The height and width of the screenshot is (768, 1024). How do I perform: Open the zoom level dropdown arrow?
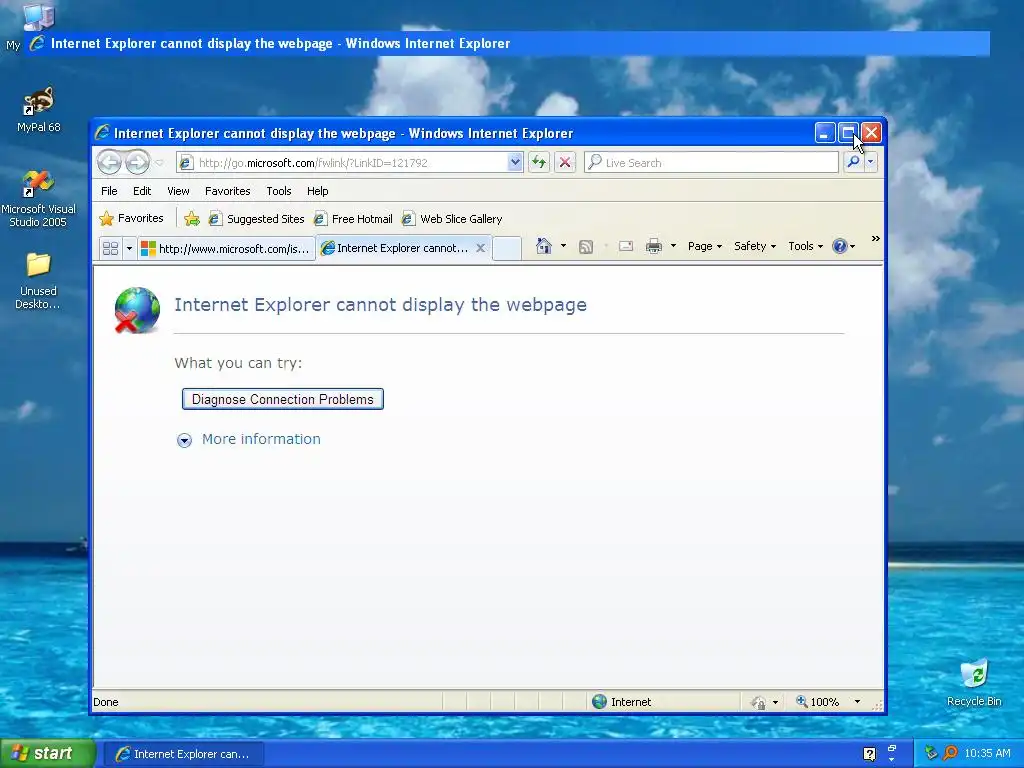coord(857,702)
